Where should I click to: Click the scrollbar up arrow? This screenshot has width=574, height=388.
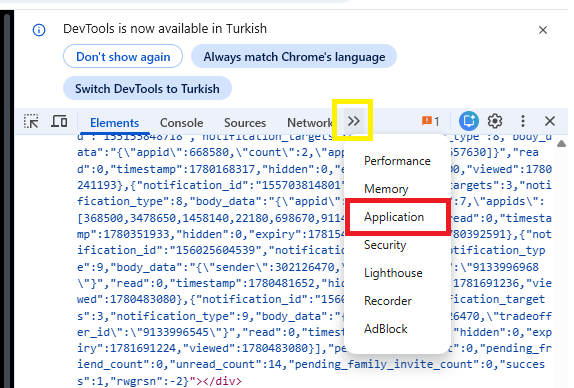562,143
